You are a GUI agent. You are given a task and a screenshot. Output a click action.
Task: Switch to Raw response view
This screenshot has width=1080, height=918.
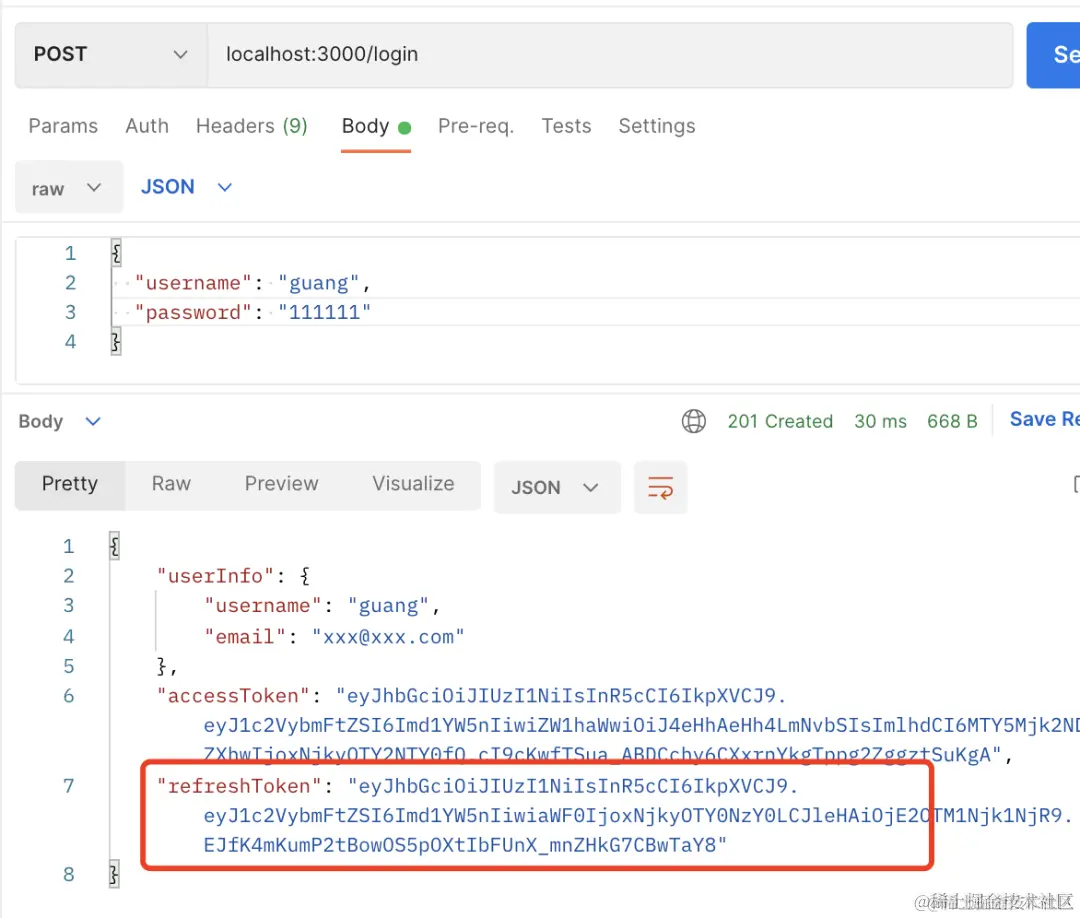point(171,483)
